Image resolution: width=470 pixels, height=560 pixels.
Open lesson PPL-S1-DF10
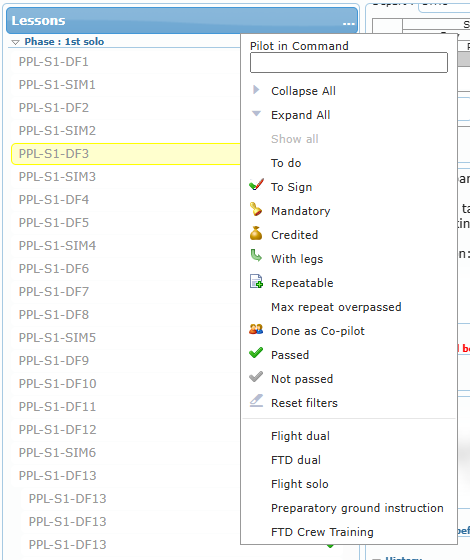coord(58,384)
